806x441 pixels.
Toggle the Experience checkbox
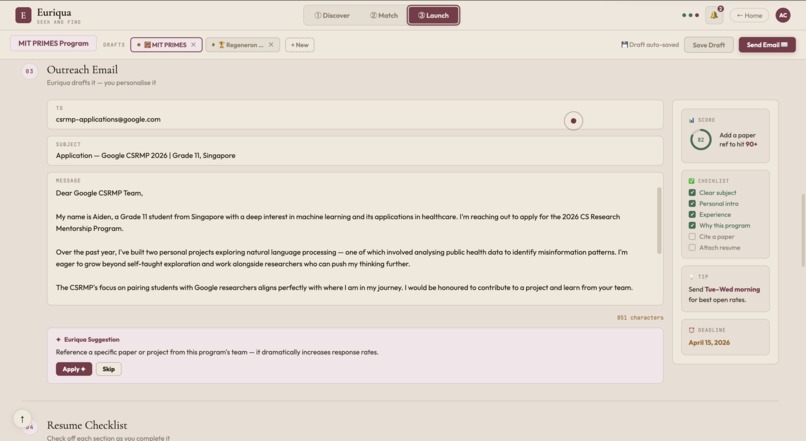(692, 214)
